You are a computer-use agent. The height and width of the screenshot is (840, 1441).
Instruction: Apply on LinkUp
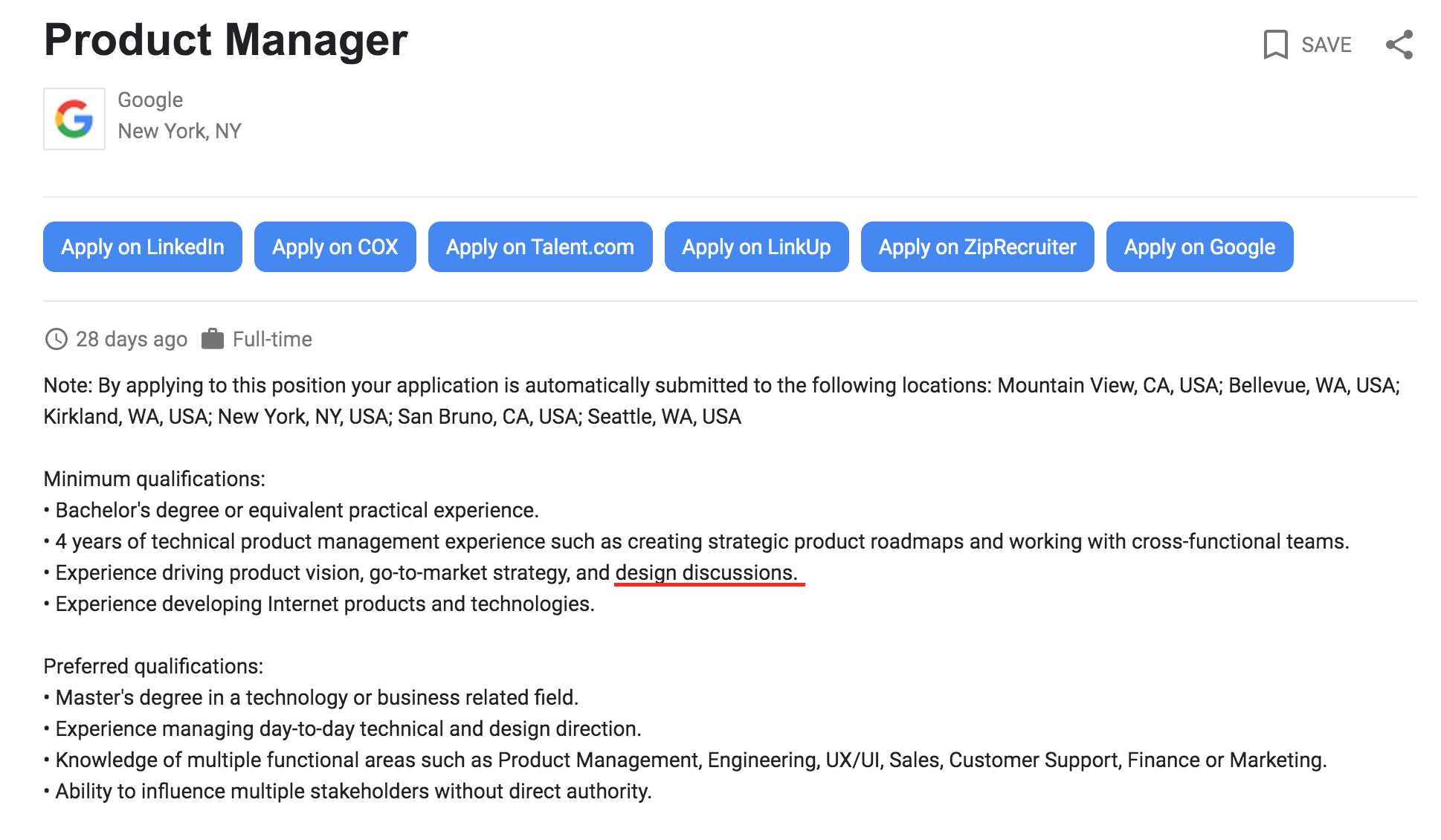[x=757, y=247]
